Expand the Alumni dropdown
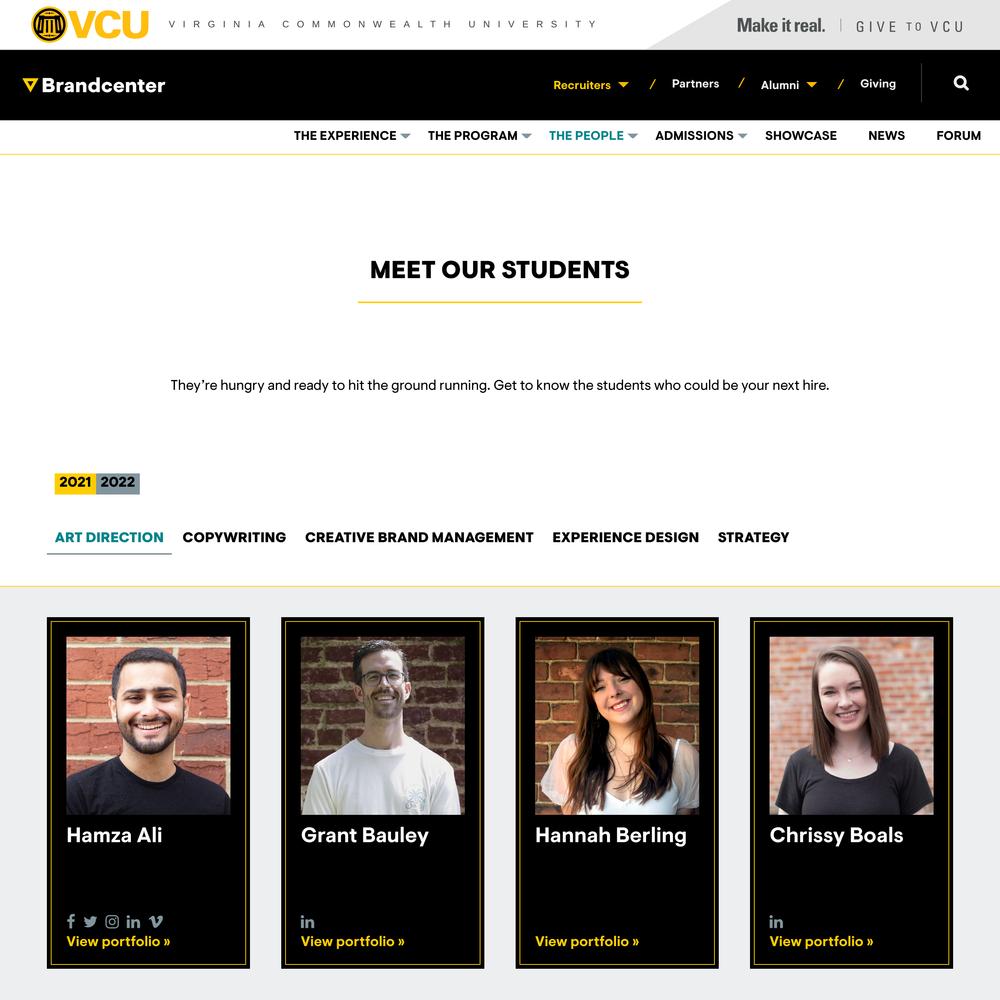The width and height of the screenshot is (1000, 1000). (788, 85)
